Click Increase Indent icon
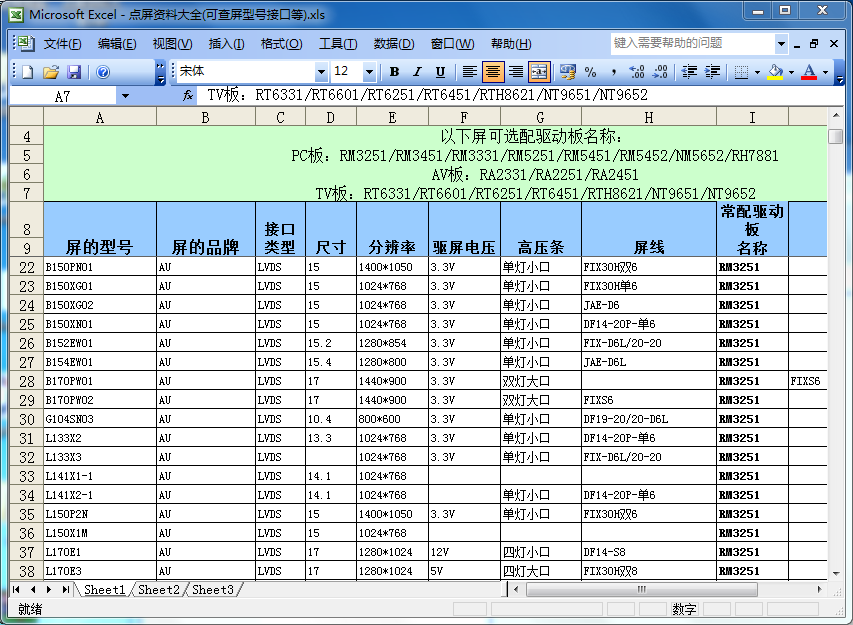The width and height of the screenshot is (853, 625). (x=712, y=72)
